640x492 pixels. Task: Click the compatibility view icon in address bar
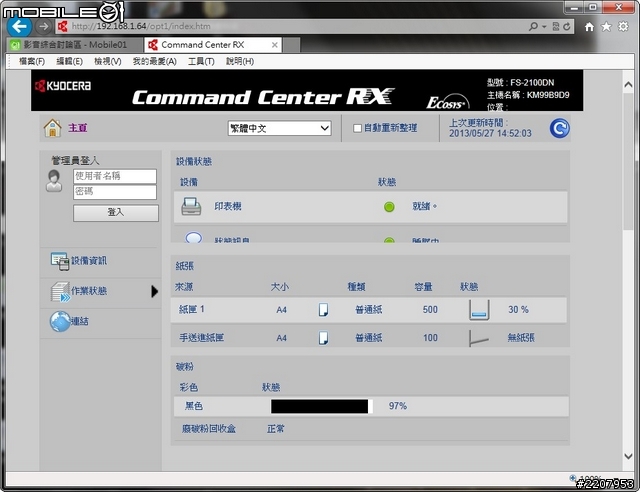click(556, 27)
